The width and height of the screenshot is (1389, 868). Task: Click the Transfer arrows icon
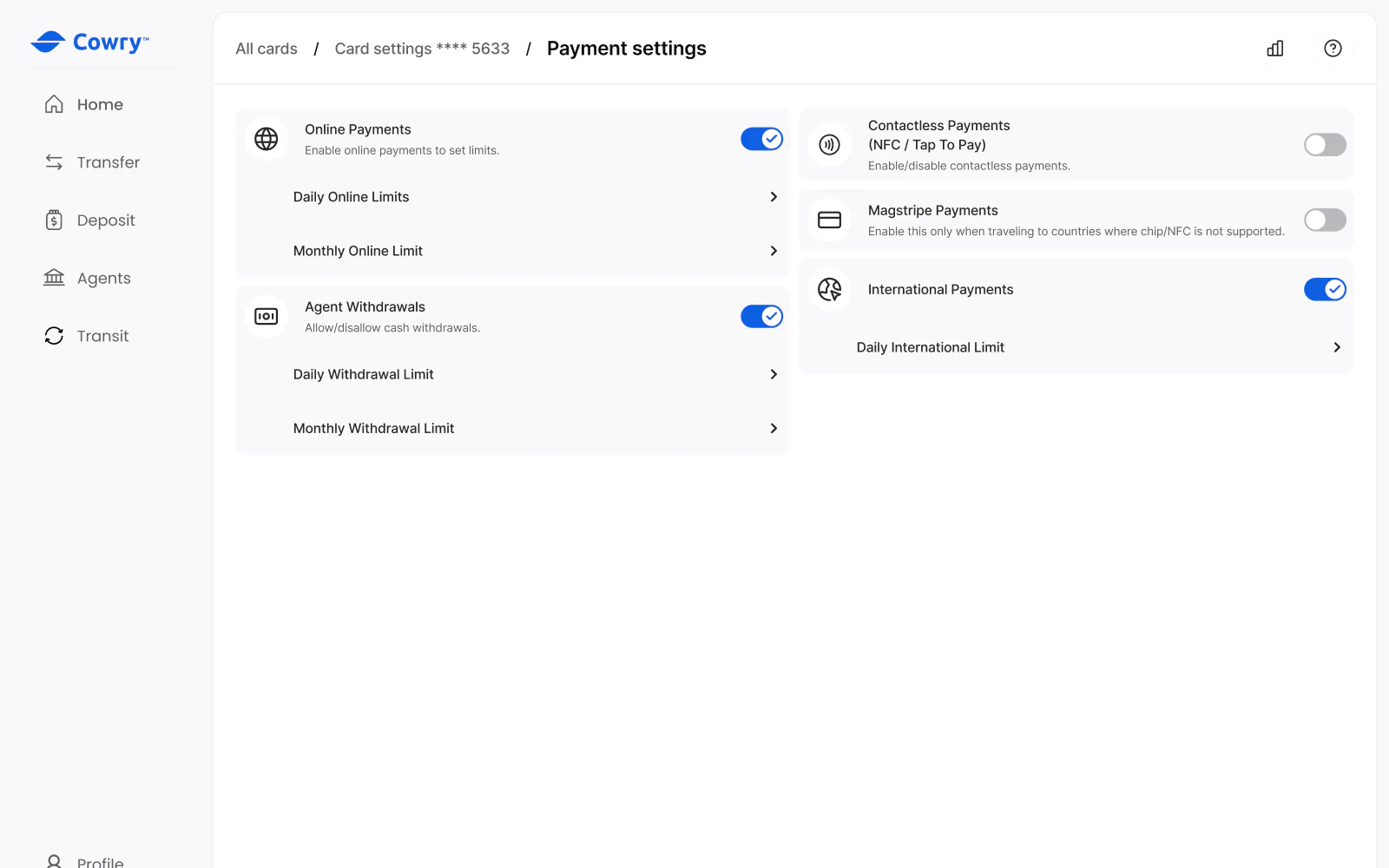[x=54, y=162]
